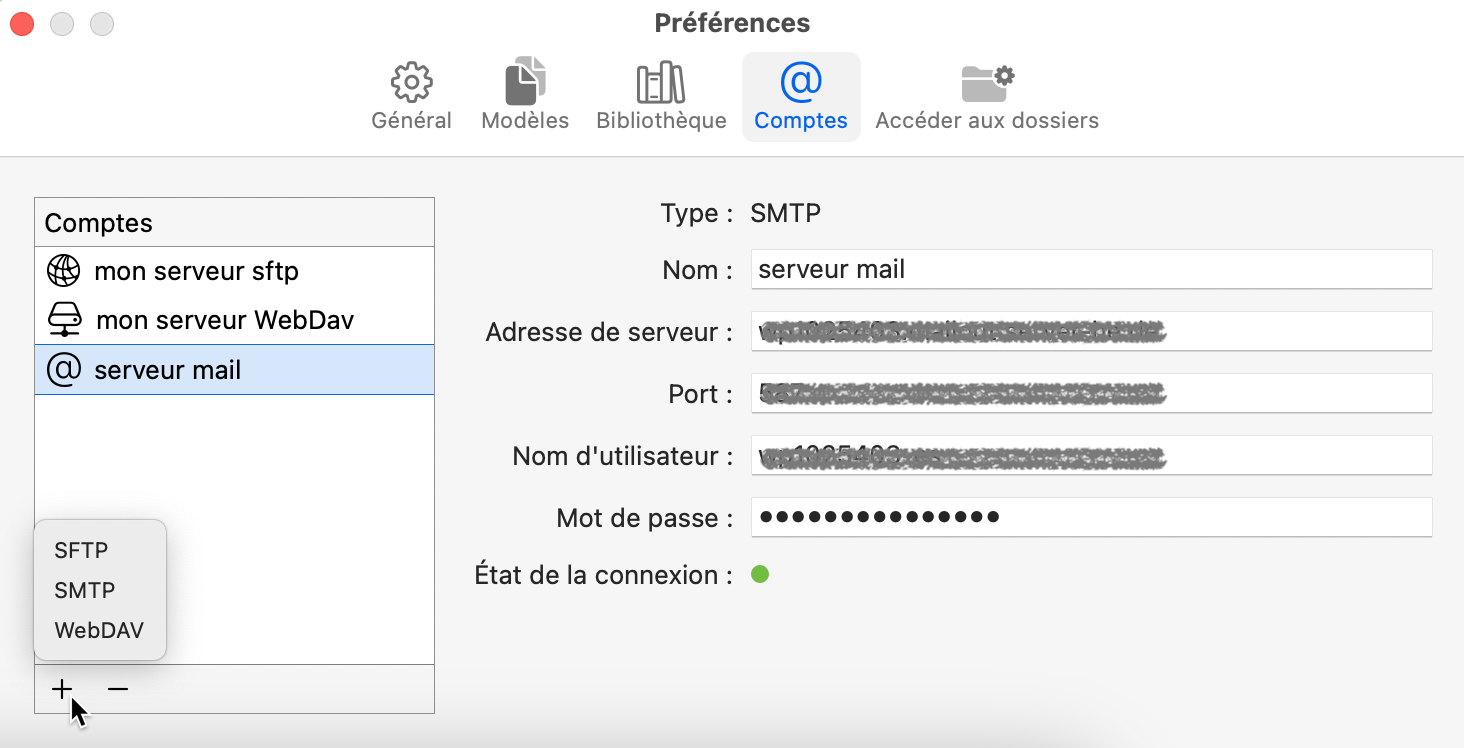
Task: Switch to the Modèles section
Action: click(x=524, y=95)
